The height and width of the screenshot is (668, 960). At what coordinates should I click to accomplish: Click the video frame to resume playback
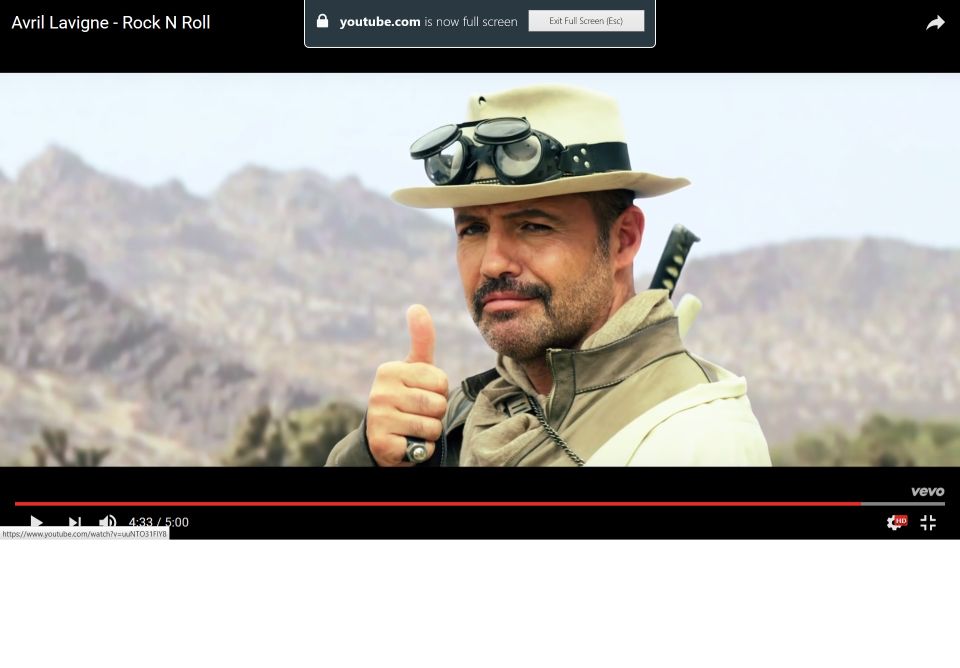coord(480,269)
